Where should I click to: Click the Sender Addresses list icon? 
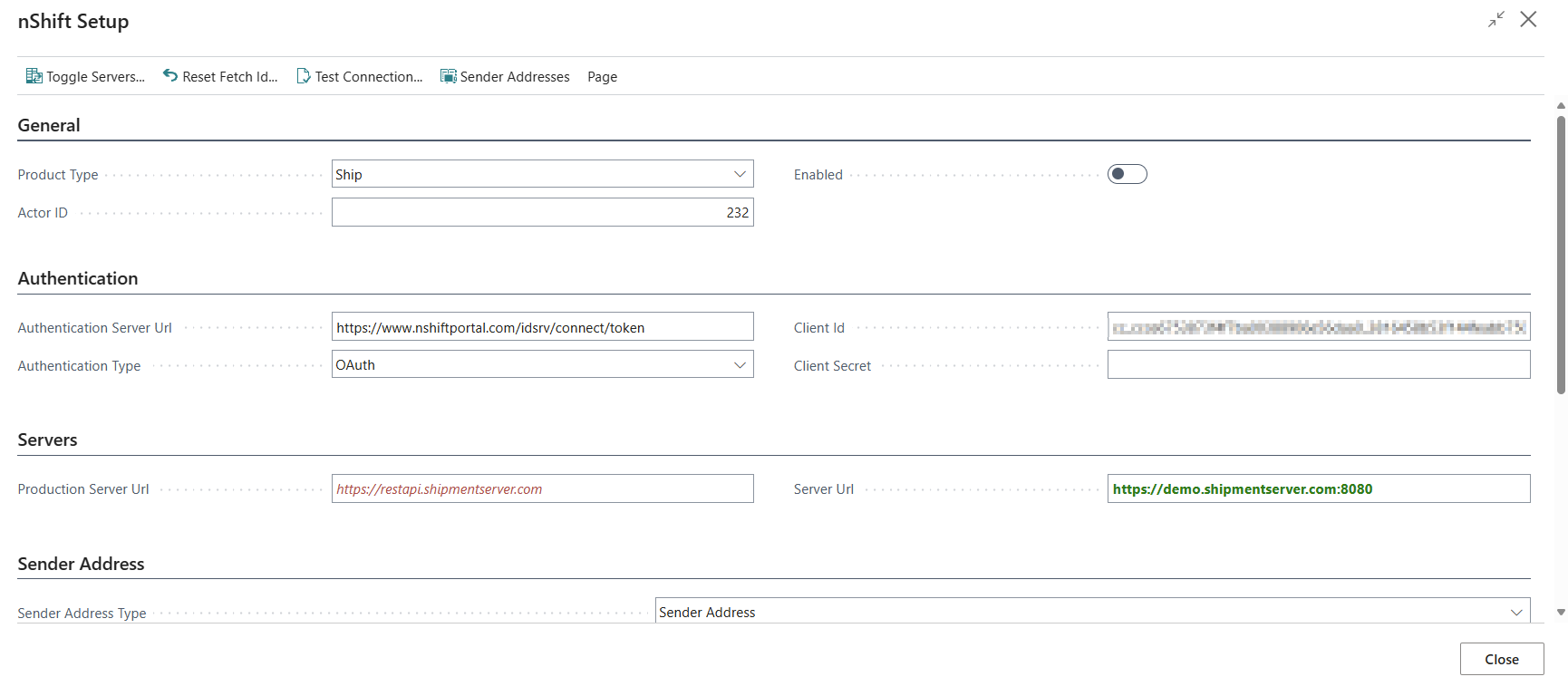click(x=449, y=76)
